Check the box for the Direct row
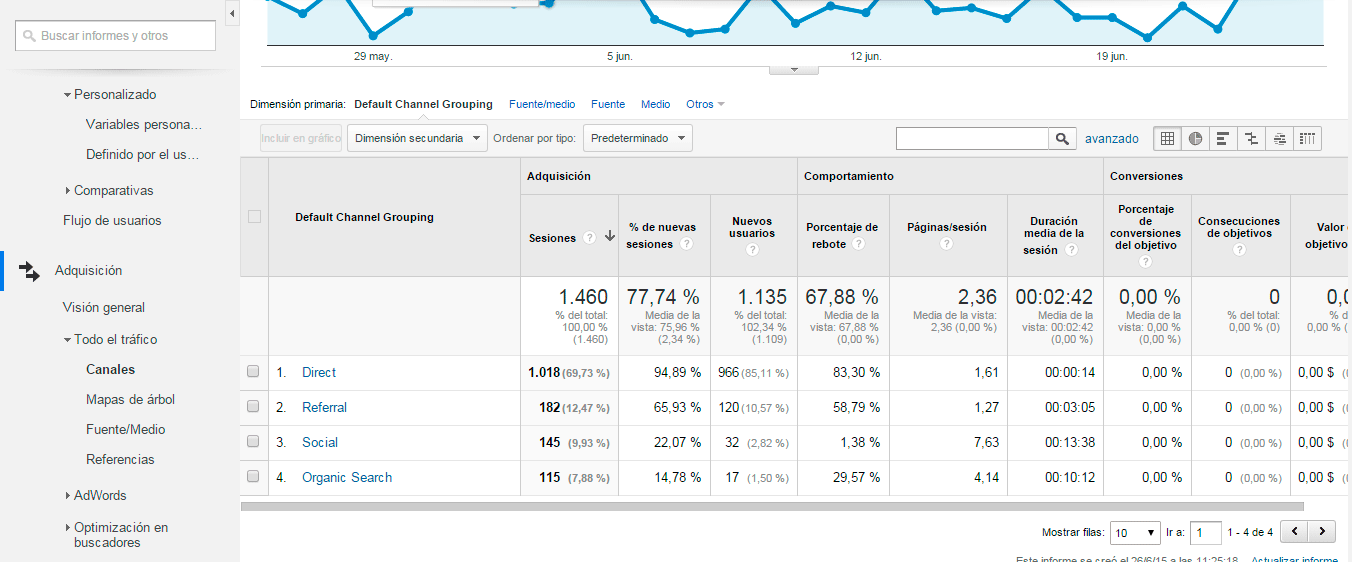The image size is (1352, 562). click(253, 372)
